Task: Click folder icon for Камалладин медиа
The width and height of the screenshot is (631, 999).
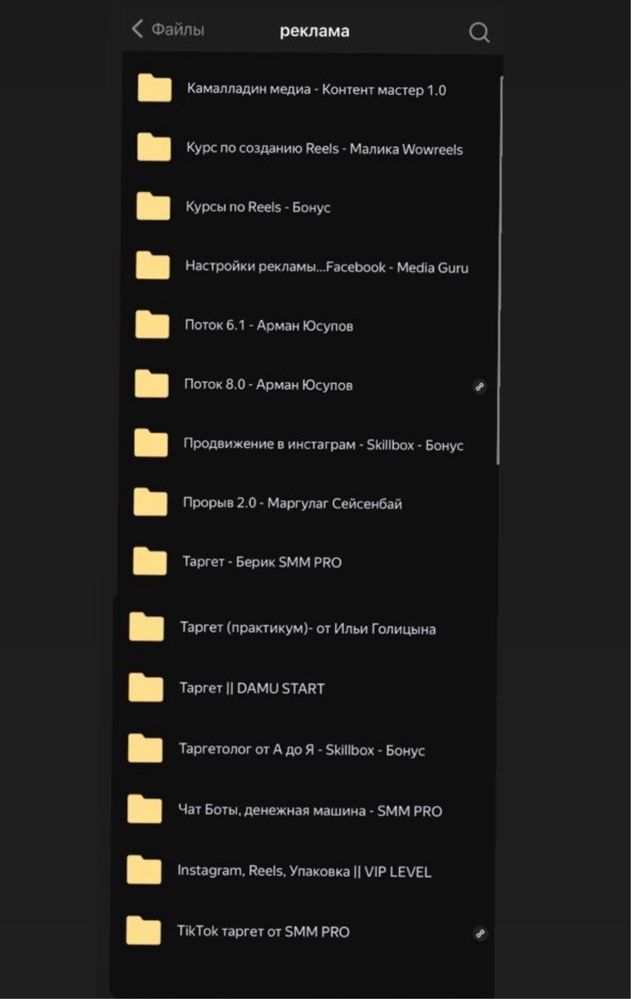Action: pos(155,88)
